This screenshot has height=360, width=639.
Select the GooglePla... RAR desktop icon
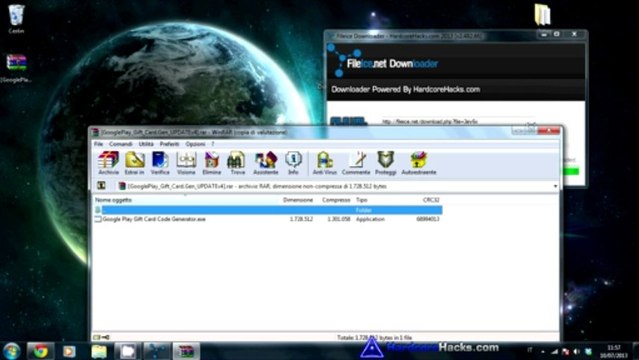point(16,68)
